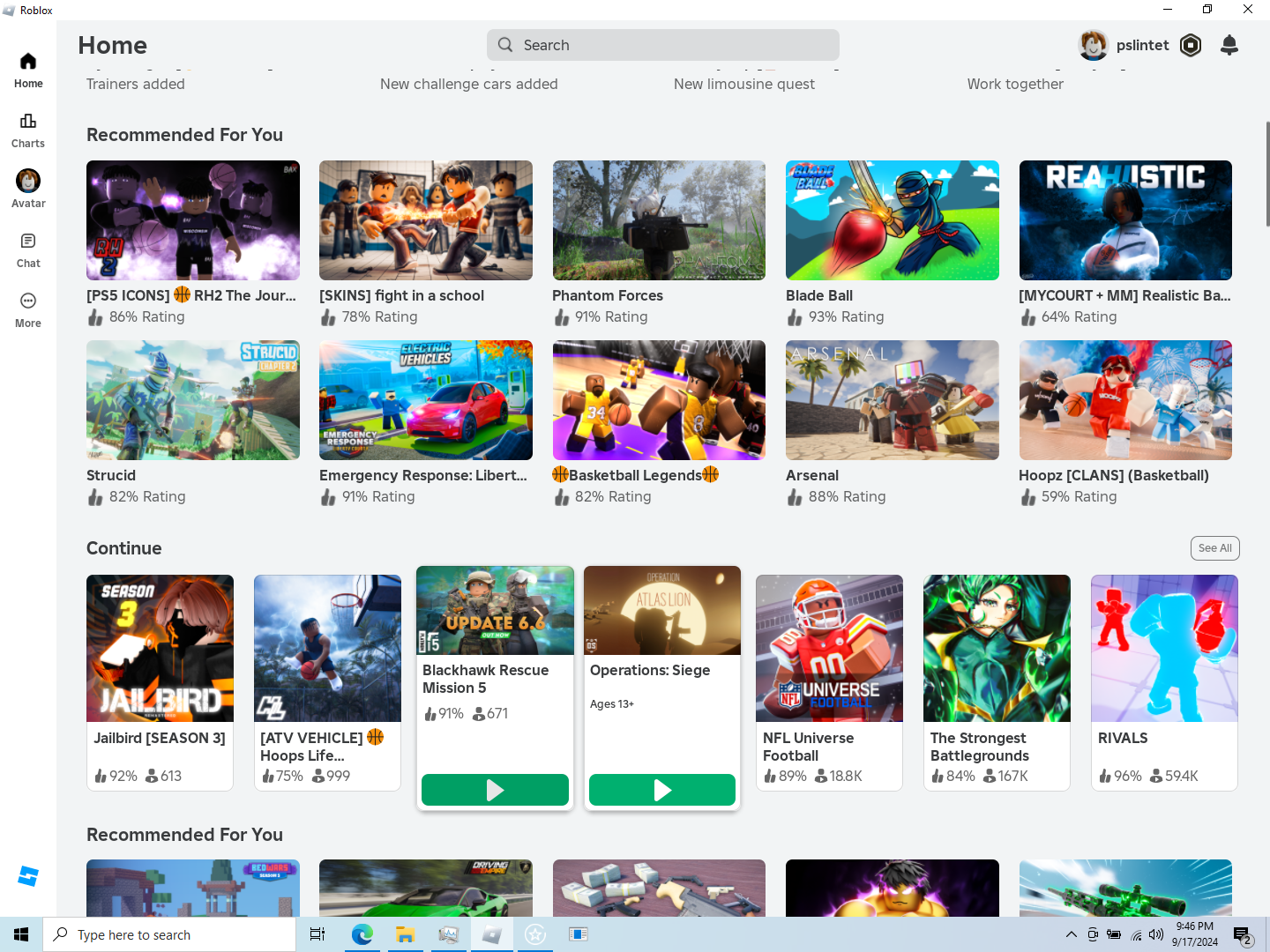Open Windows Start menu
Image resolution: width=1270 pixels, height=952 pixels.
21,934
